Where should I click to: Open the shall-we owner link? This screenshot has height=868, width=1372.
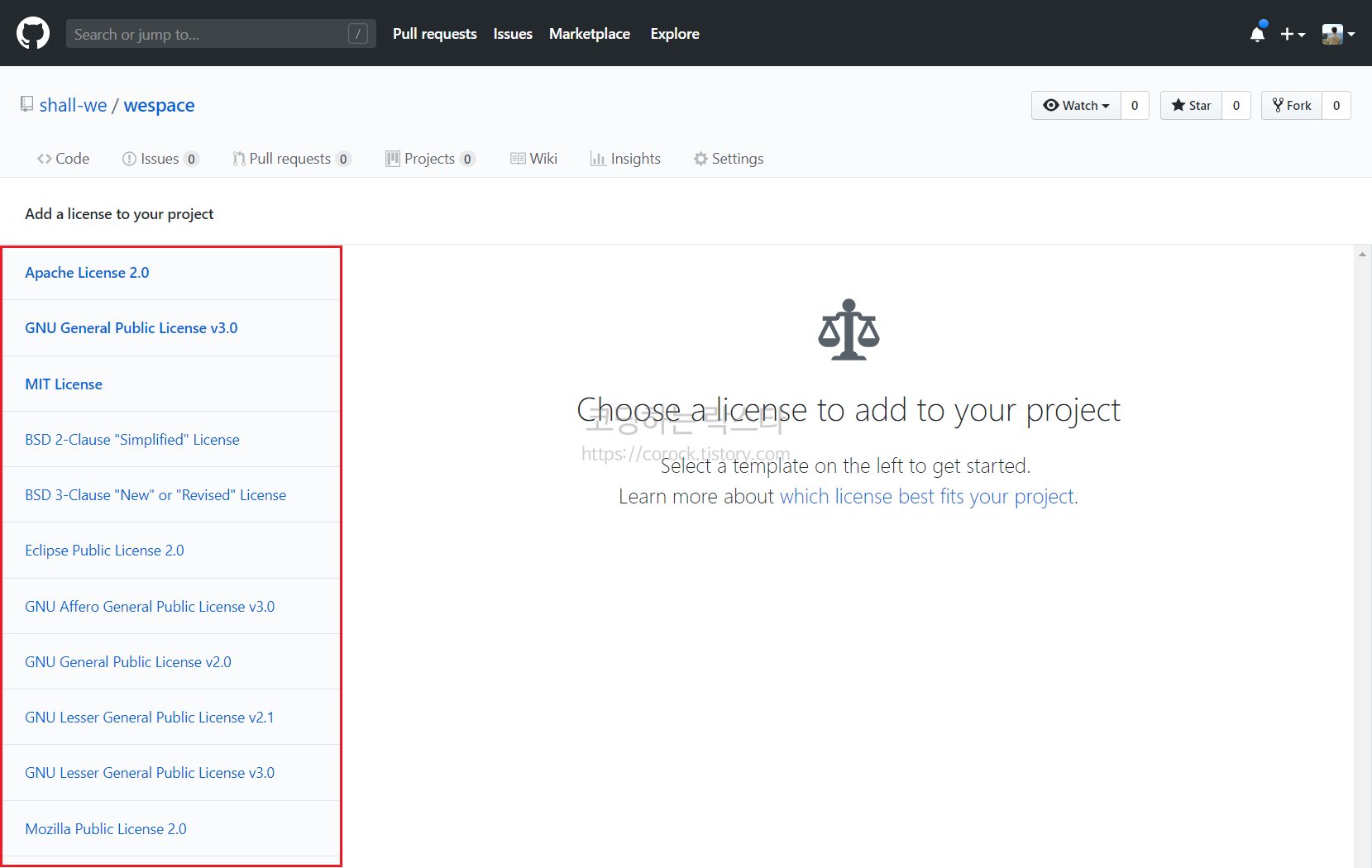coord(73,105)
